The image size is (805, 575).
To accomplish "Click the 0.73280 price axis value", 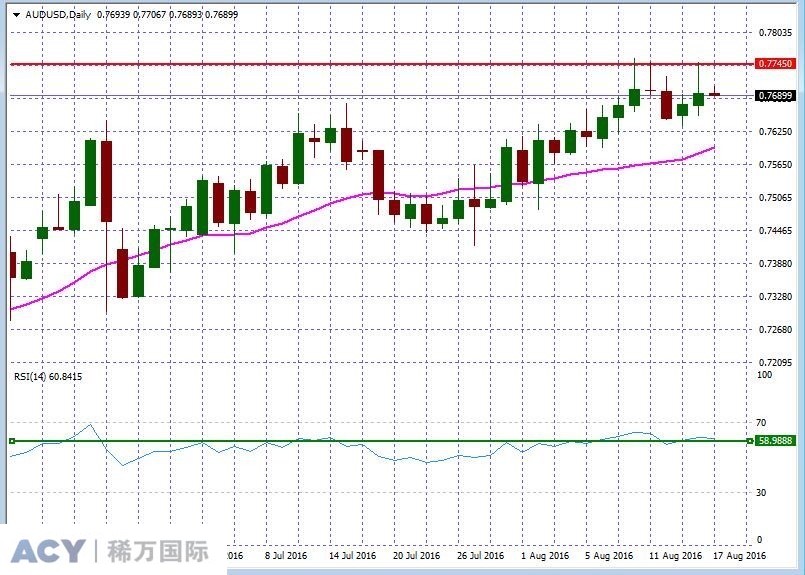I will click(x=775, y=296).
